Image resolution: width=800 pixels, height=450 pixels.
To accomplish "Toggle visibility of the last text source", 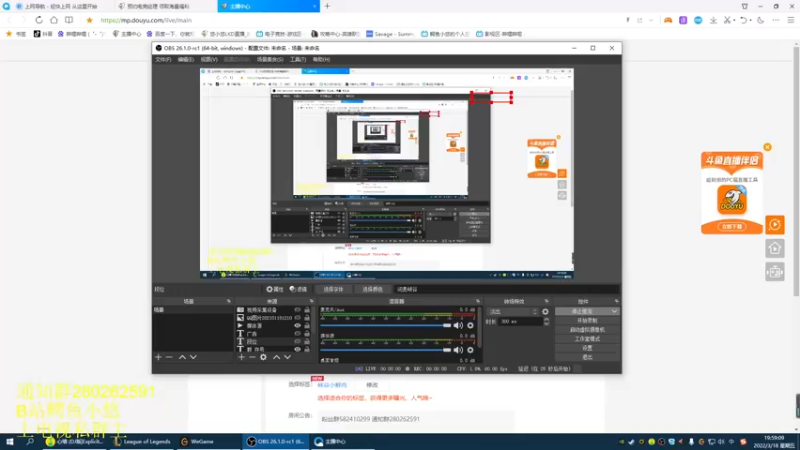I will [297, 349].
